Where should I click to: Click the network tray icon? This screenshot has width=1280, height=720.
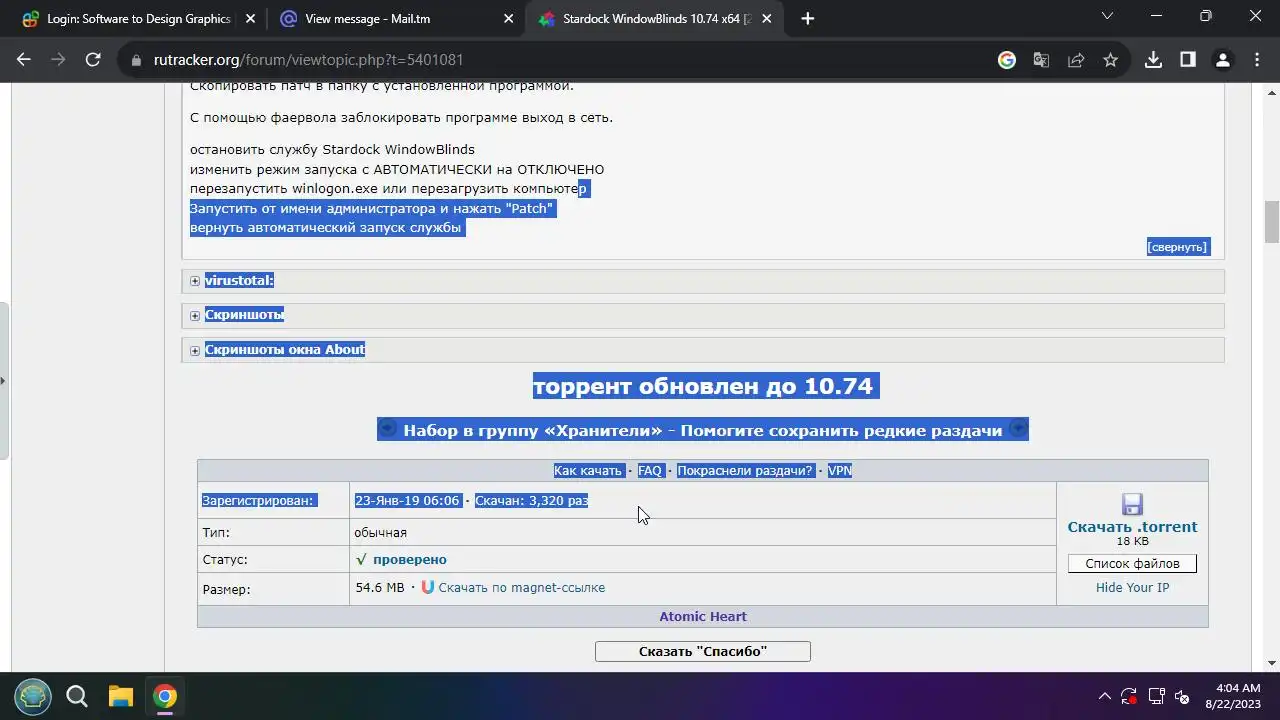click(1156, 696)
